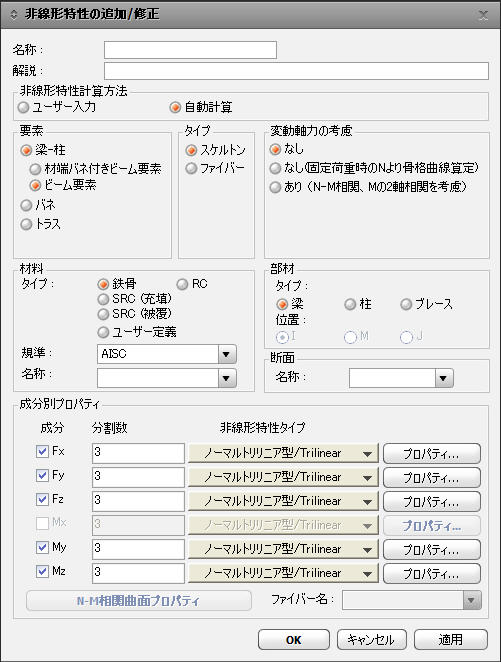Click the title bar collapse arrows icon
This screenshot has width=501, height=662.
(x=14, y=14)
